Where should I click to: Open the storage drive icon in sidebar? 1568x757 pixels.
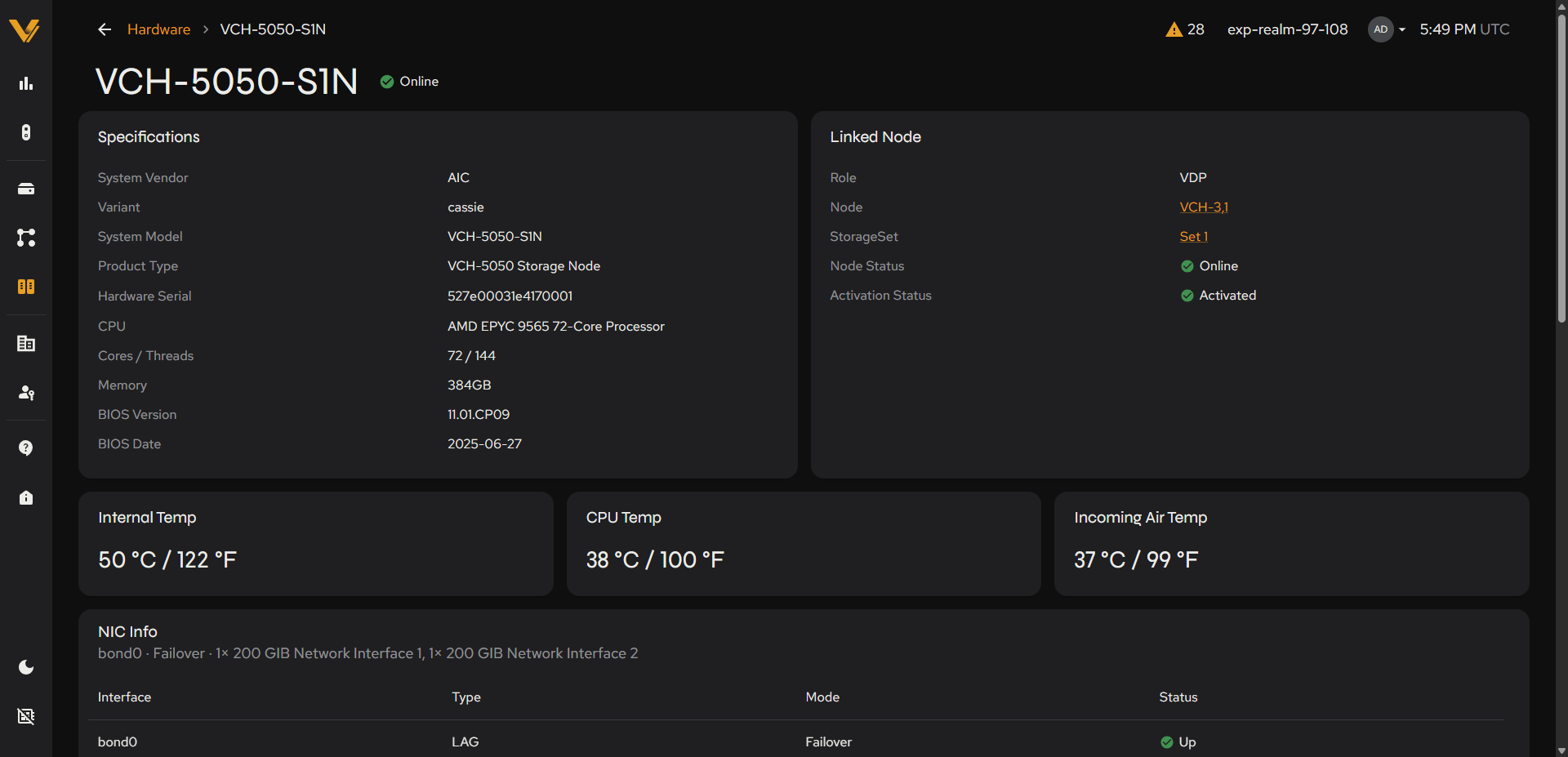coord(26,189)
